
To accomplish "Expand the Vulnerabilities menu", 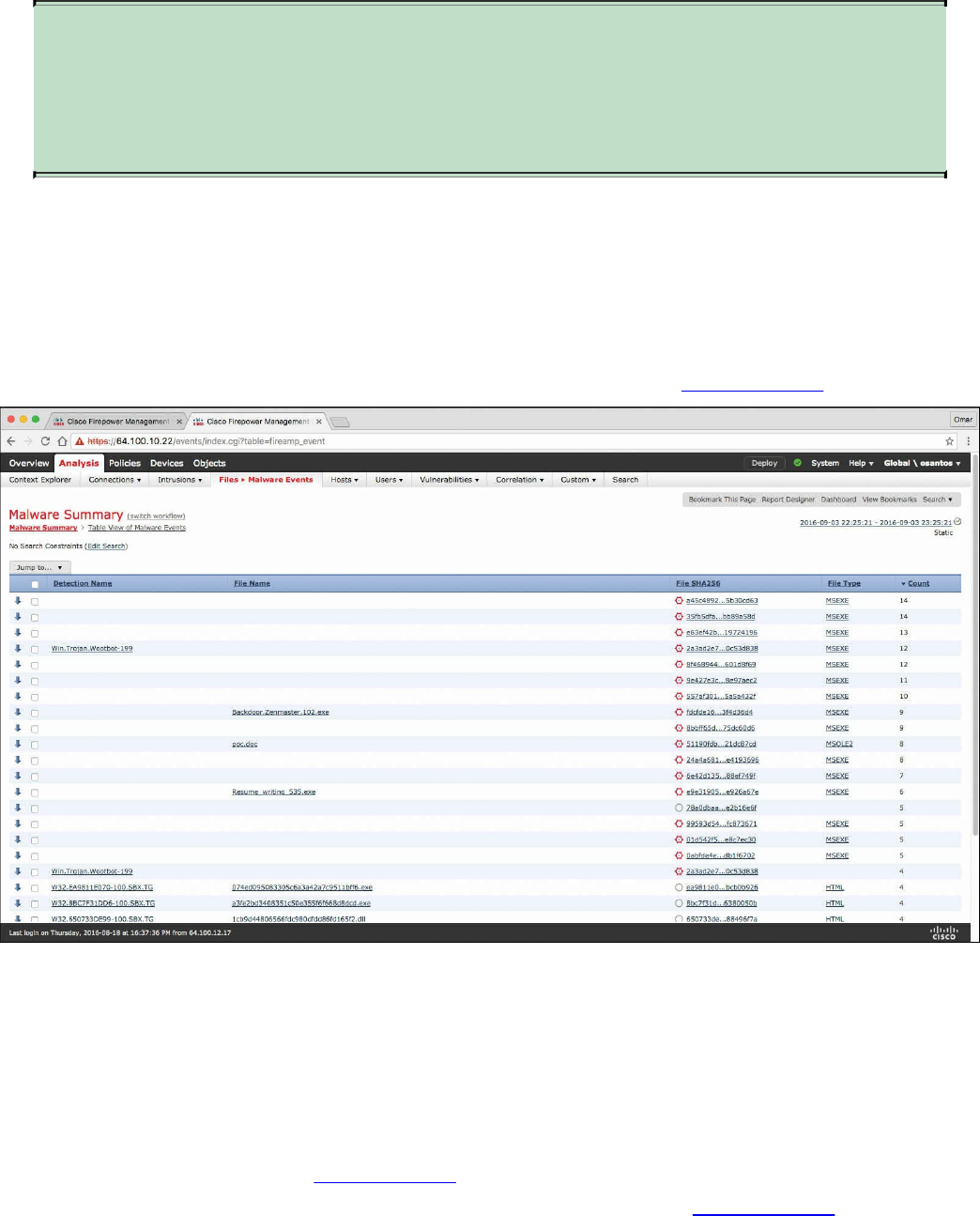I will click(x=449, y=480).
